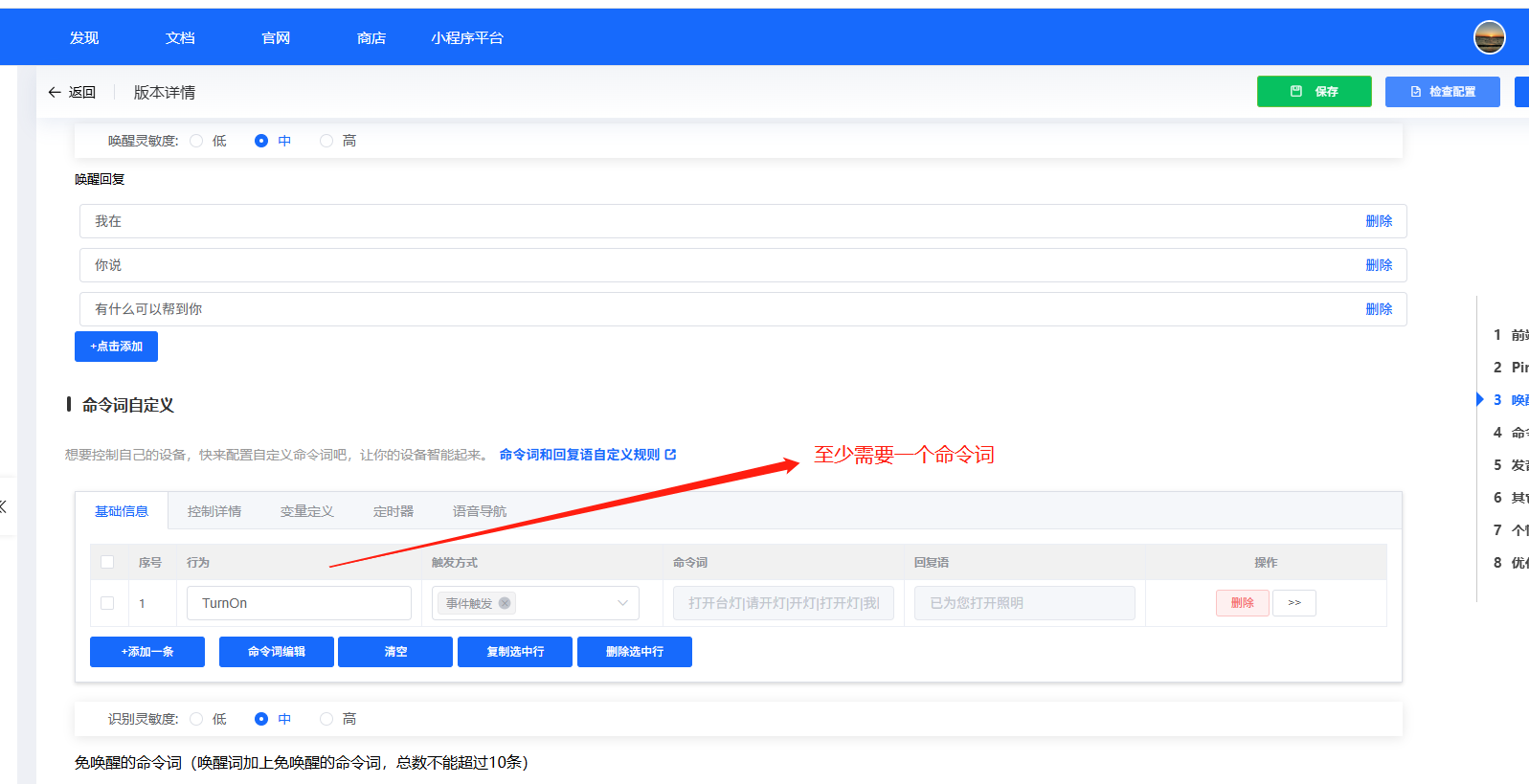Open the 定时器 tab
This screenshot has height=784, width=1529.
click(x=393, y=511)
